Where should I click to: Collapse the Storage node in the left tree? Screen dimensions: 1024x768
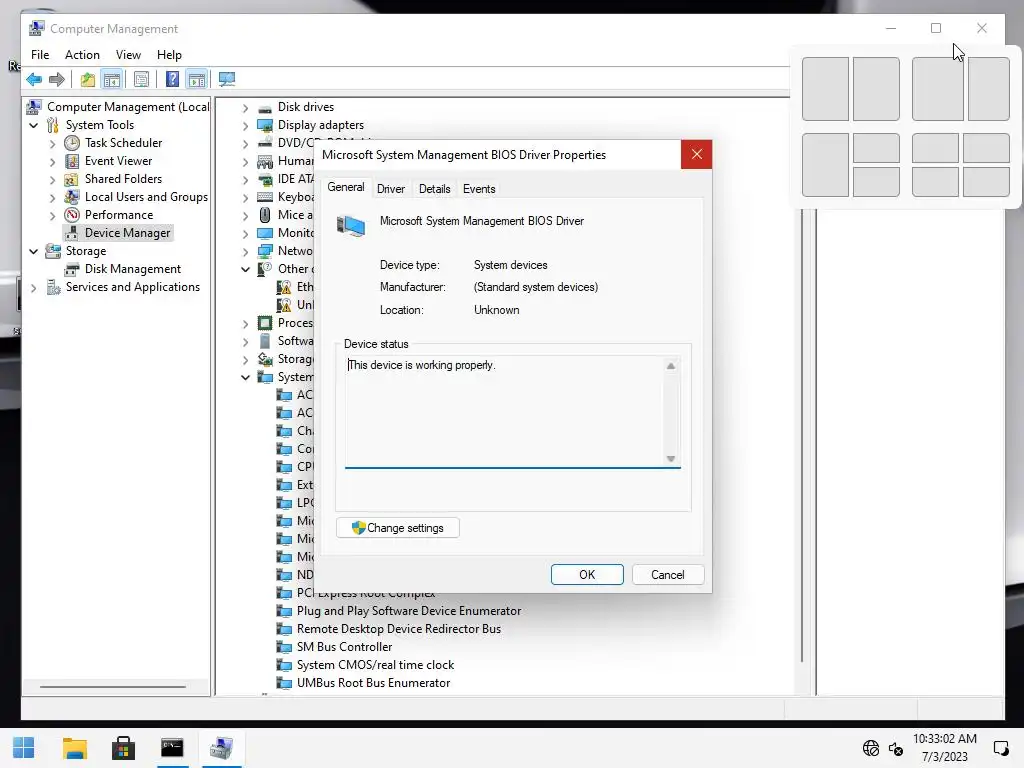[x=34, y=251]
